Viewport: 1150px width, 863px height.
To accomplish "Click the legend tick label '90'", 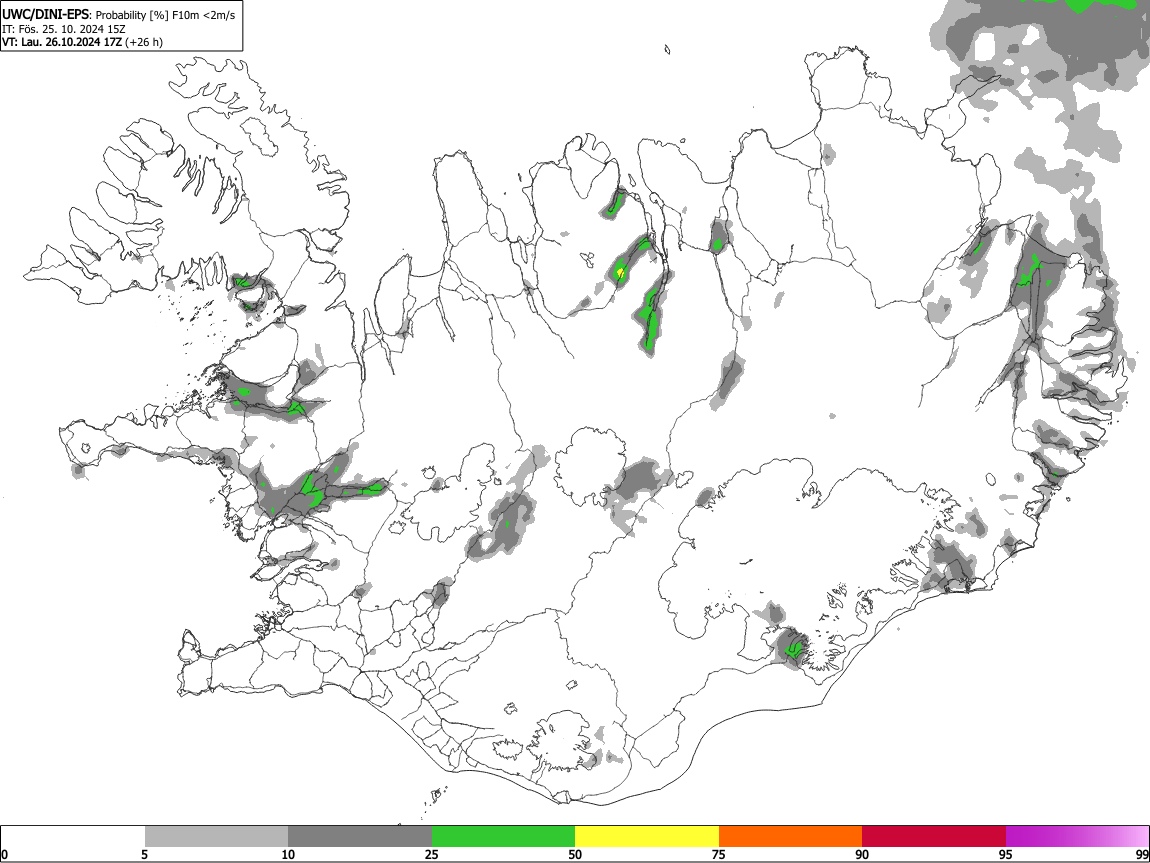I will 862,855.
